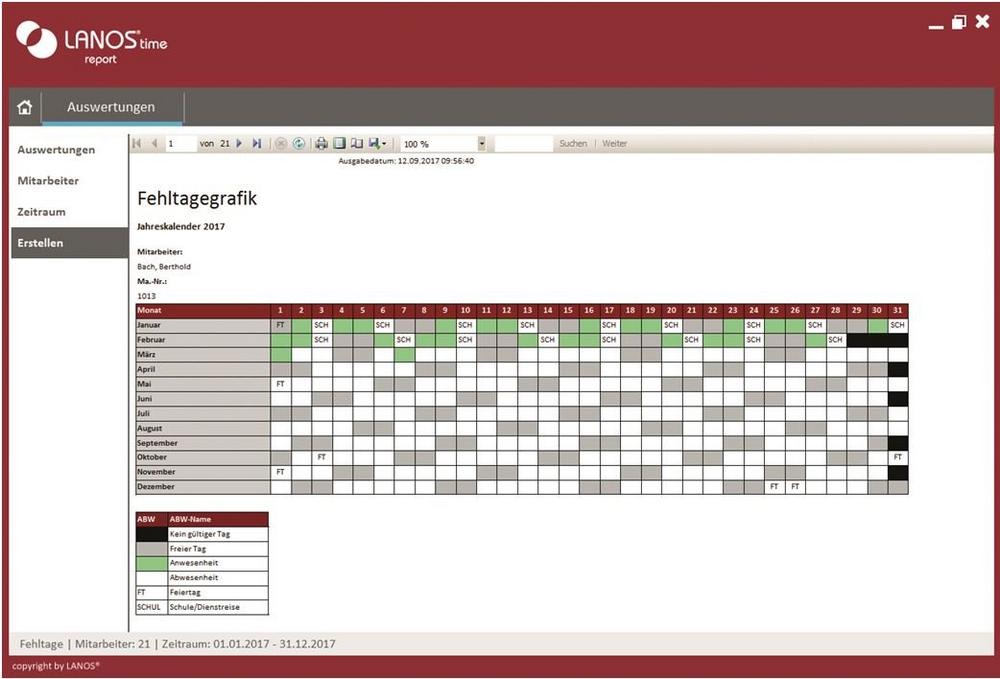Click the current page number field

pos(181,144)
